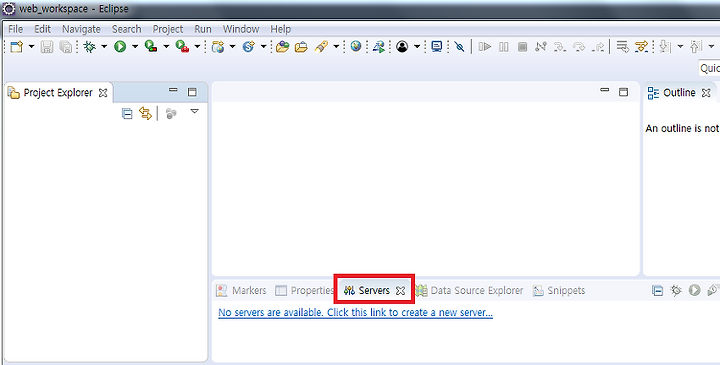Click the Open Type folder icon
This screenshot has width=720, height=365.
click(x=282, y=46)
